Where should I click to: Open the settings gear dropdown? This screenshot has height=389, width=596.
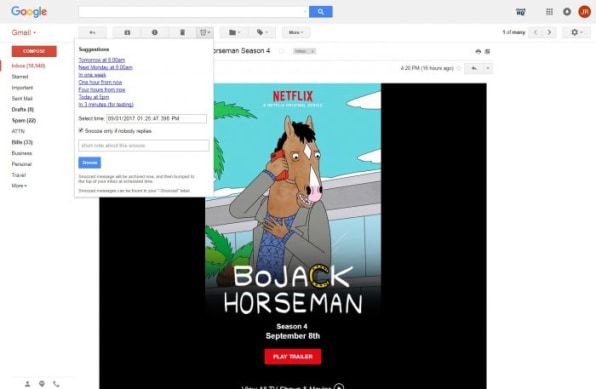click(x=576, y=32)
